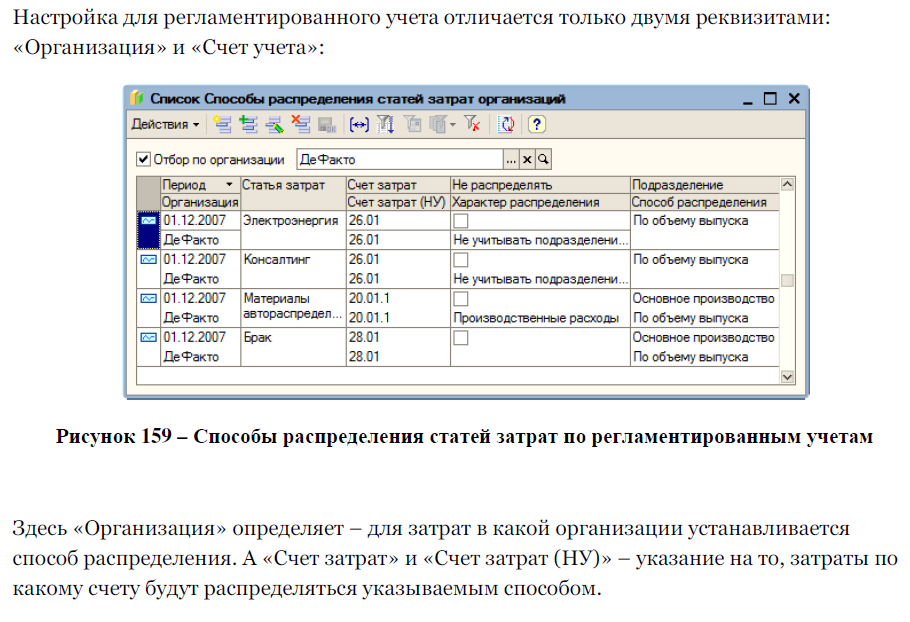
Task: Click the magnifier icon beside the ДеФакто field
Action: [543, 159]
